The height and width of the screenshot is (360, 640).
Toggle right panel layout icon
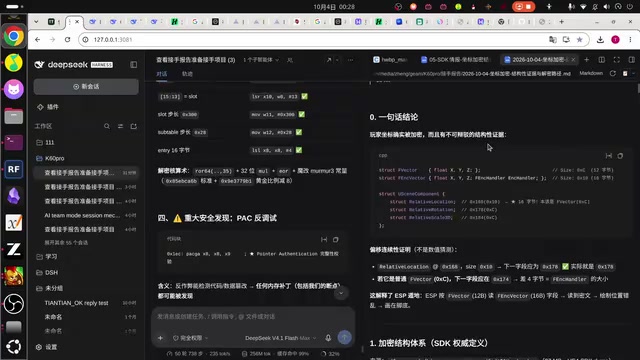point(631,60)
